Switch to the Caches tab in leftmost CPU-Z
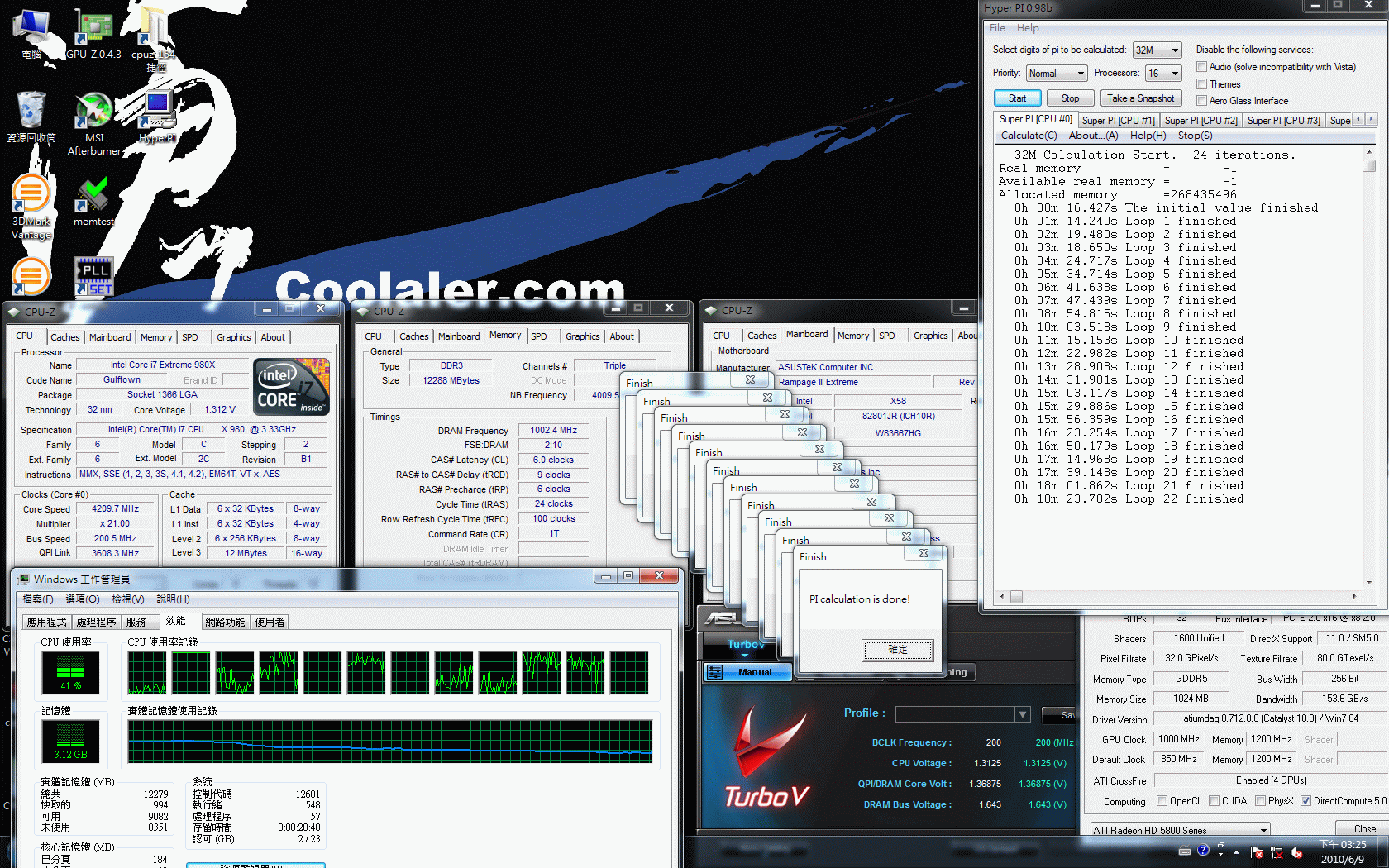Screen dimensions: 1389x868 click(x=65, y=337)
